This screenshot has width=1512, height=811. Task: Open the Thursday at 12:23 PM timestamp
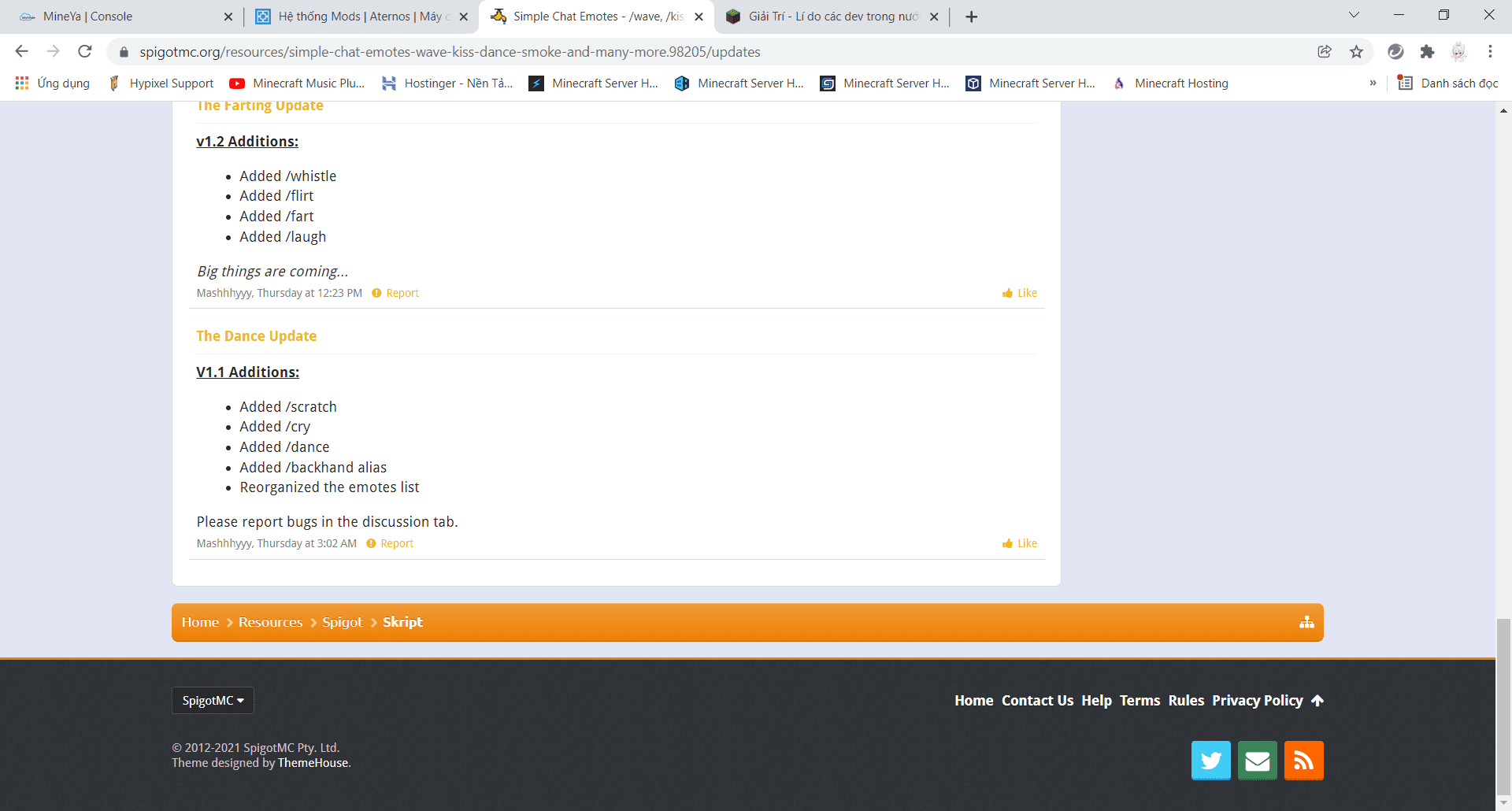tap(309, 293)
